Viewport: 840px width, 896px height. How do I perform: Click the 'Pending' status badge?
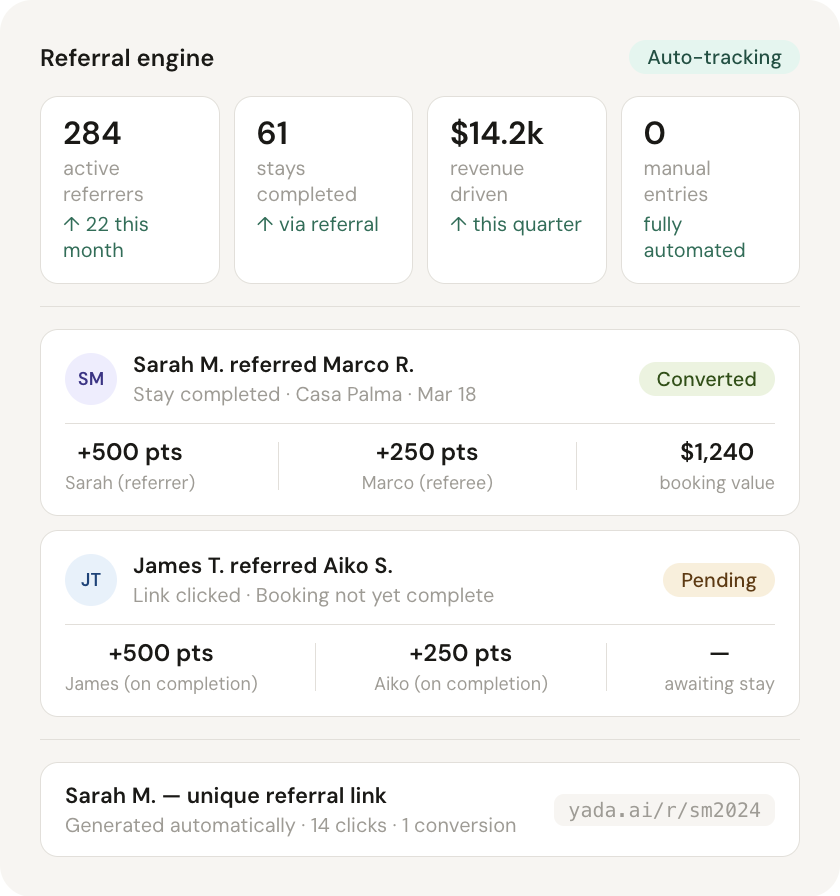tap(719, 580)
